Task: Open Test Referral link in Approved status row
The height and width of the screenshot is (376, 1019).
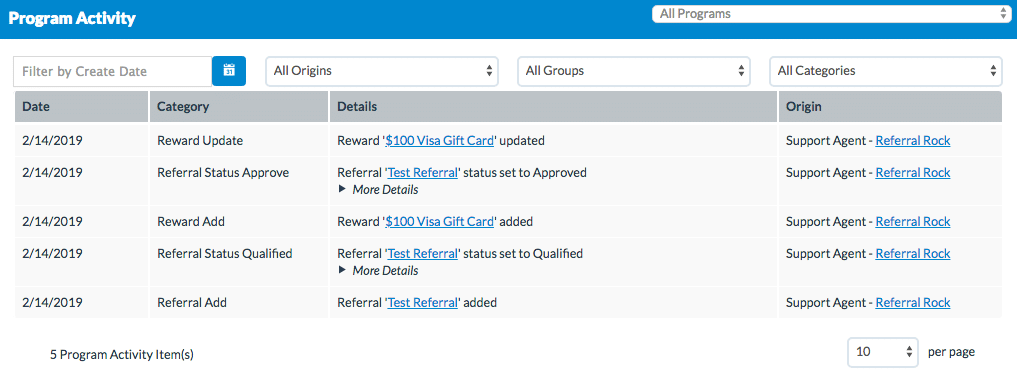Action: pos(423,173)
